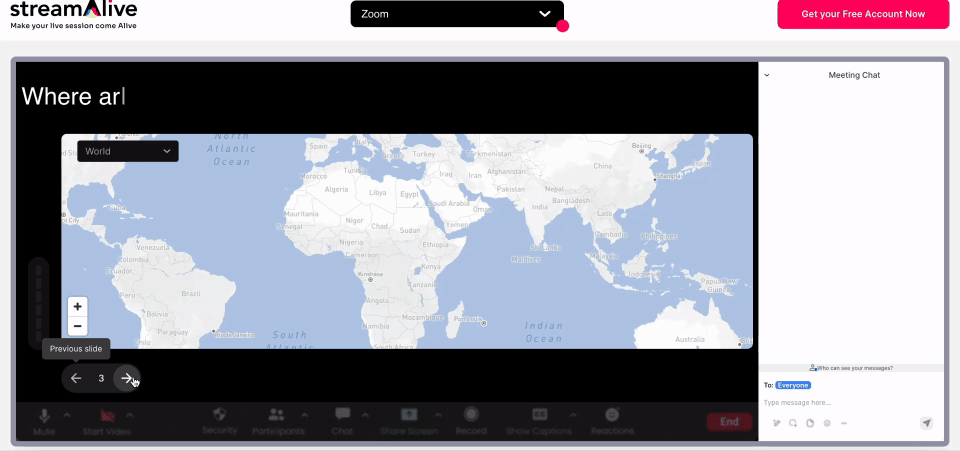Click the Share Screen icon

coord(409,414)
